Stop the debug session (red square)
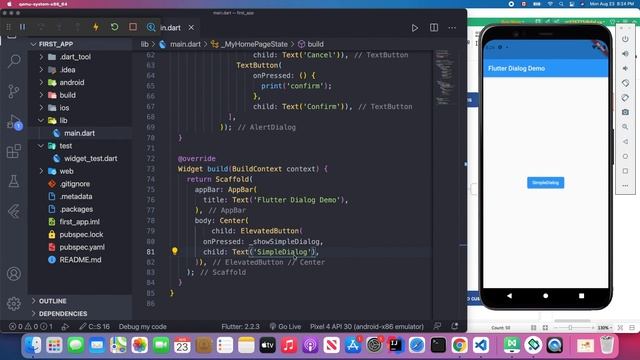The image size is (640, 360). point(133,27)
